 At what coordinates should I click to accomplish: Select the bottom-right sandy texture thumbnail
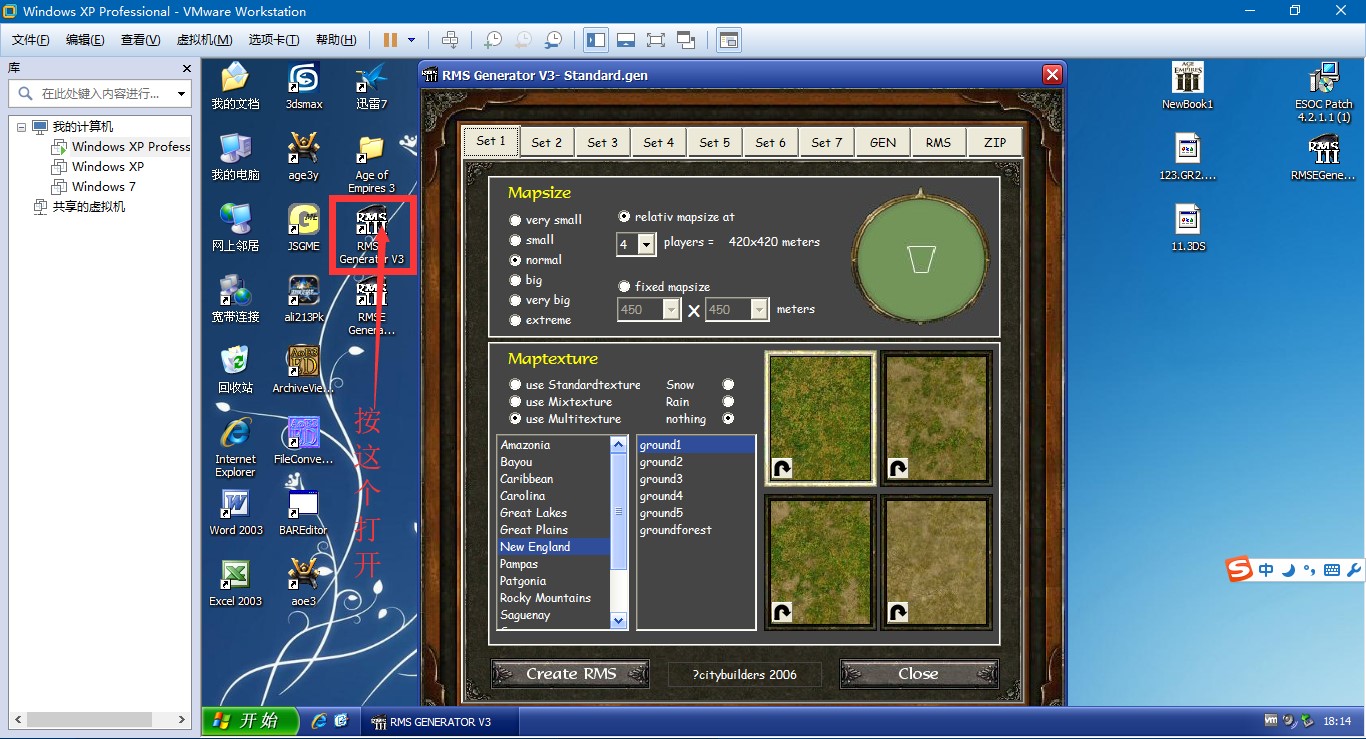(x=936, y=562)
